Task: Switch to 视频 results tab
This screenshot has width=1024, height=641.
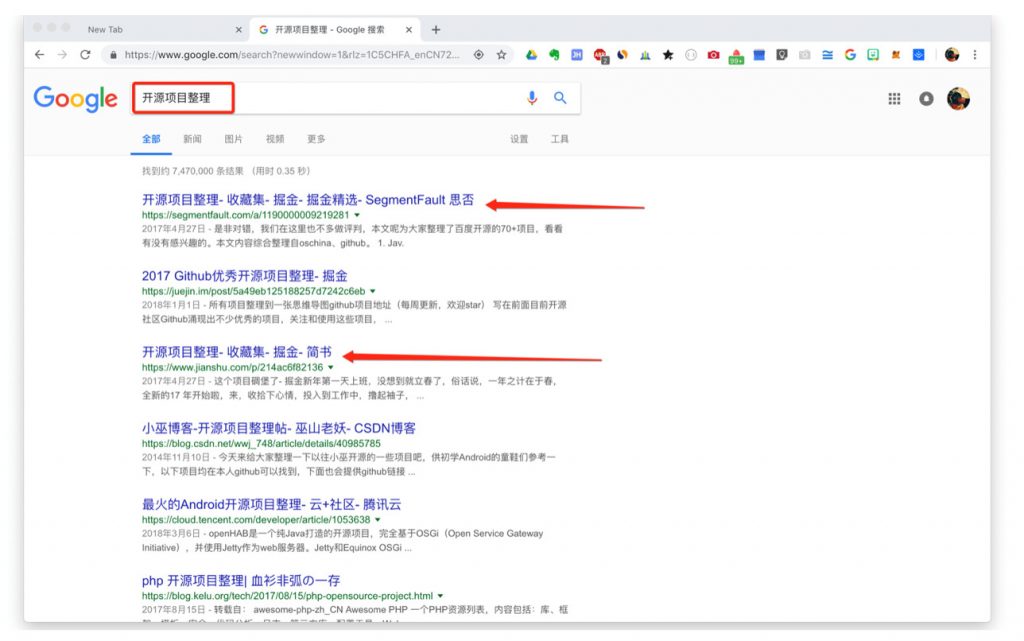Action: 275,139
